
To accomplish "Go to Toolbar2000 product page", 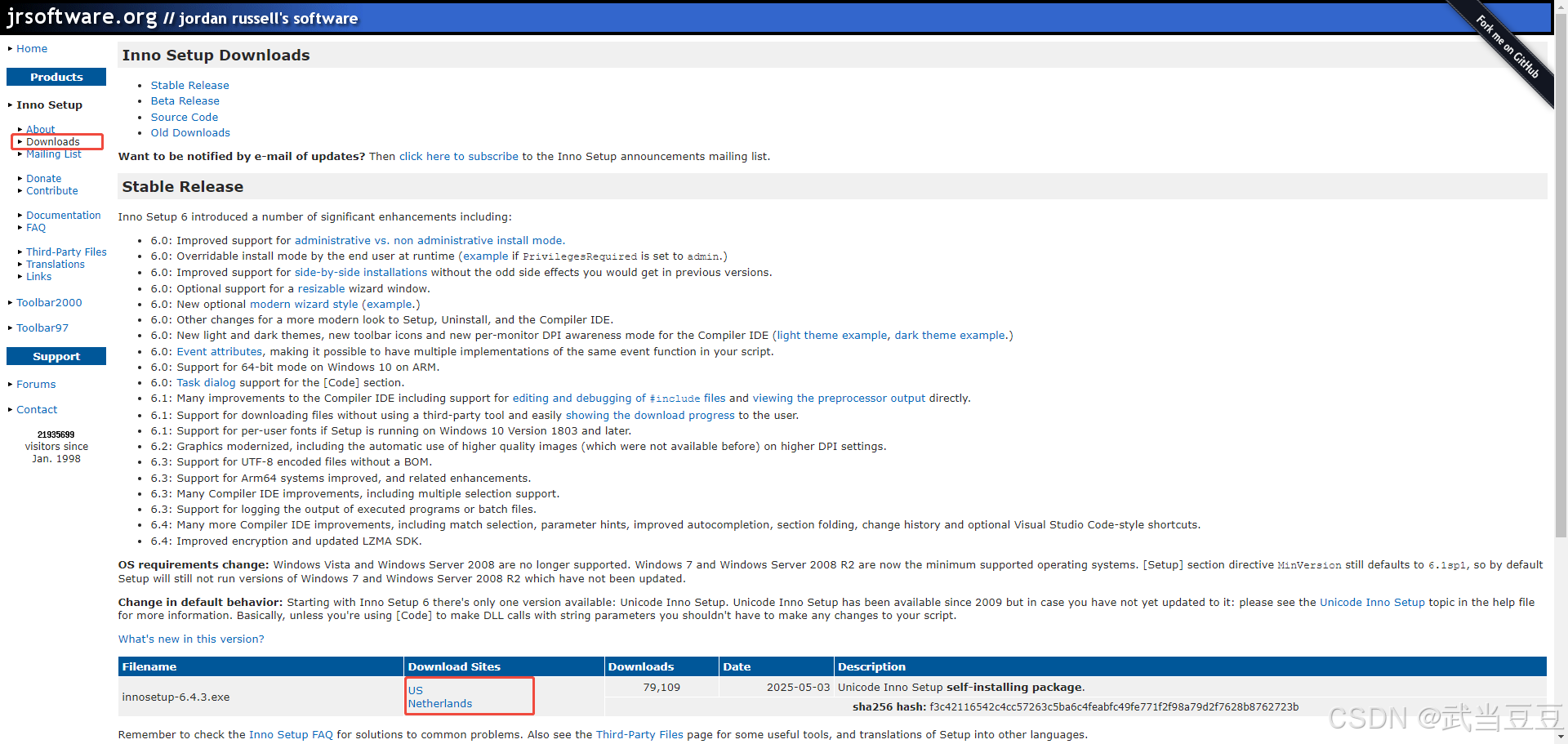I will point(49,303).
